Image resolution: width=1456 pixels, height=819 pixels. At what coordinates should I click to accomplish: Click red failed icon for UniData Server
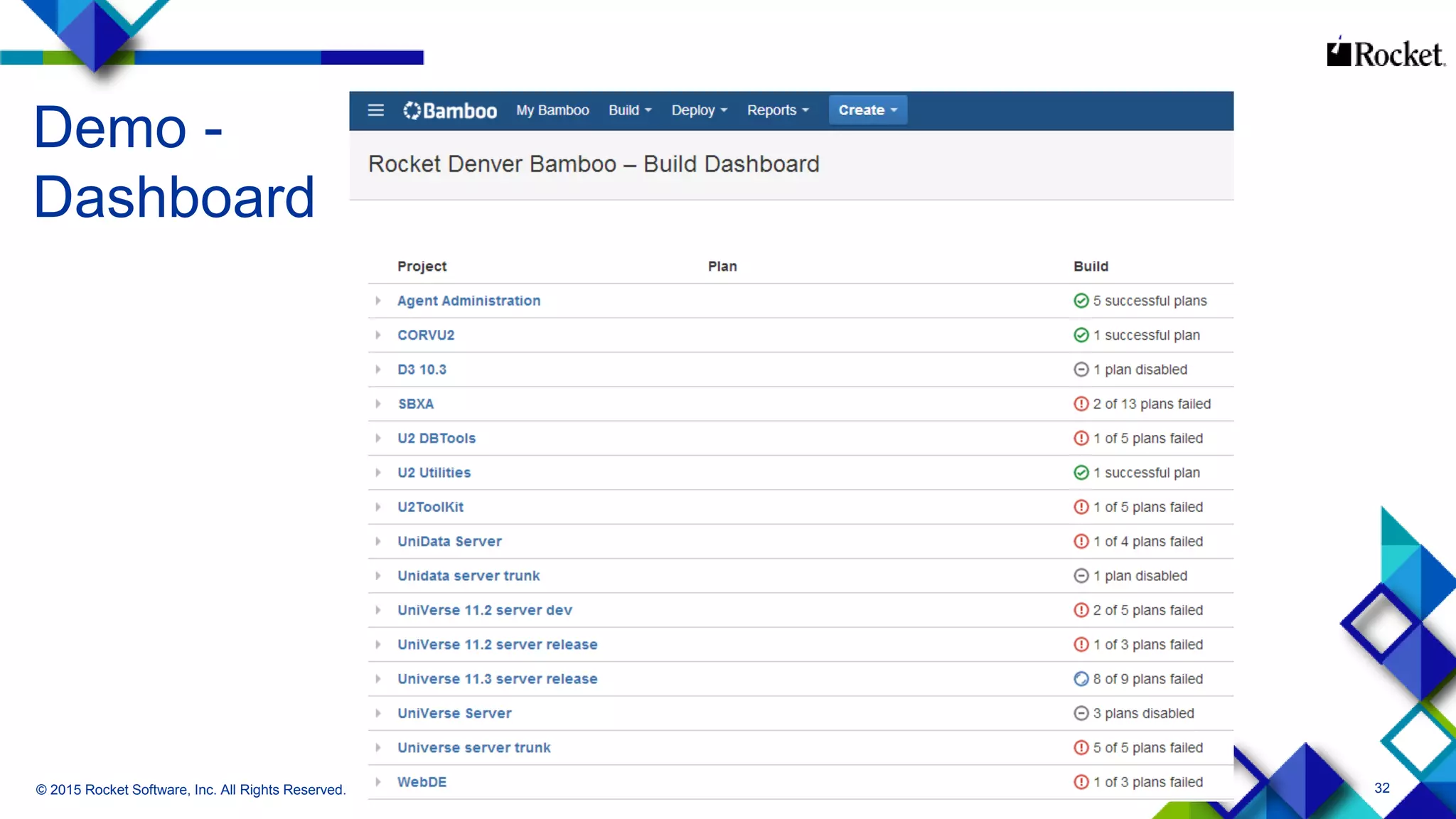[x=1081, y=541]
